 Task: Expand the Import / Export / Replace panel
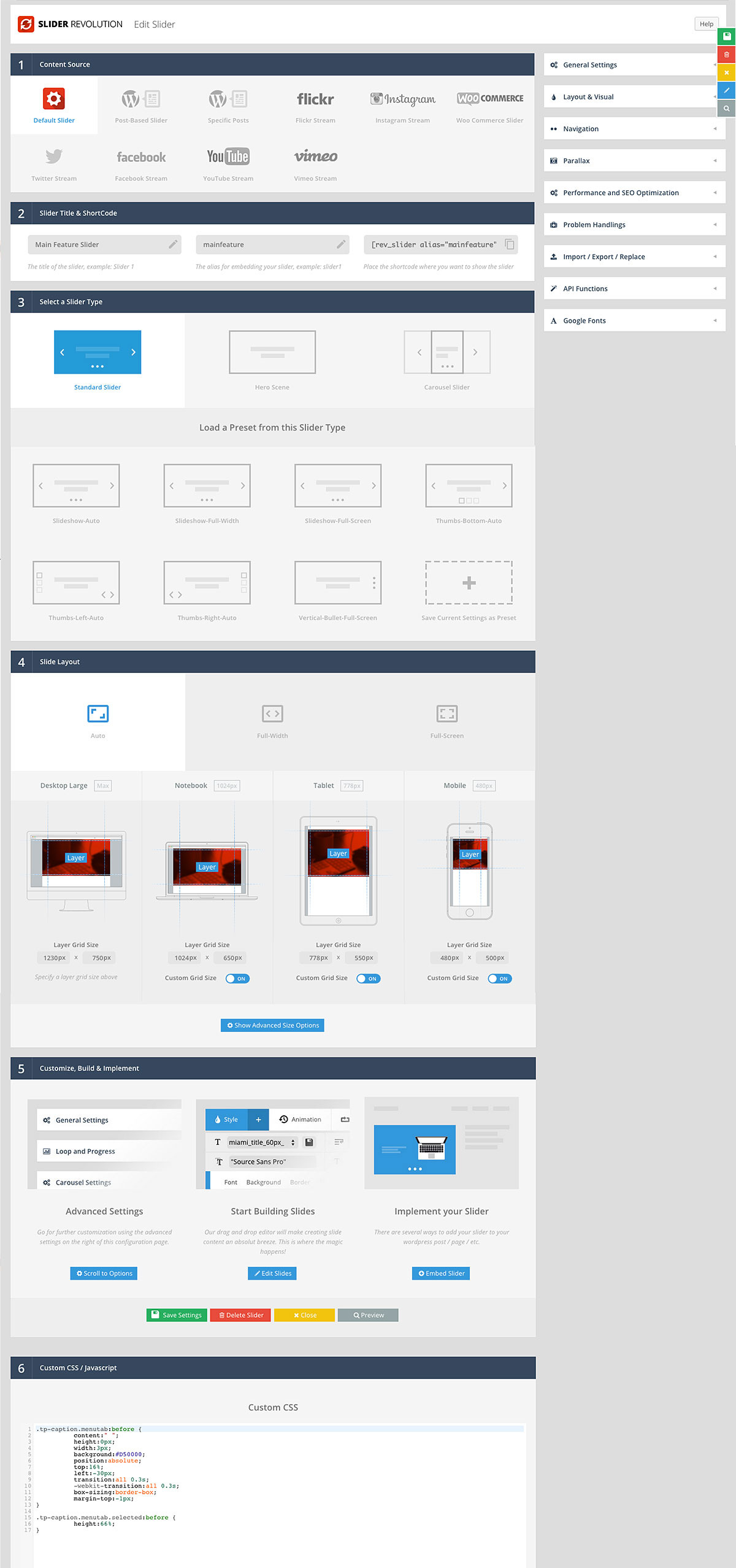click(634, 256)
